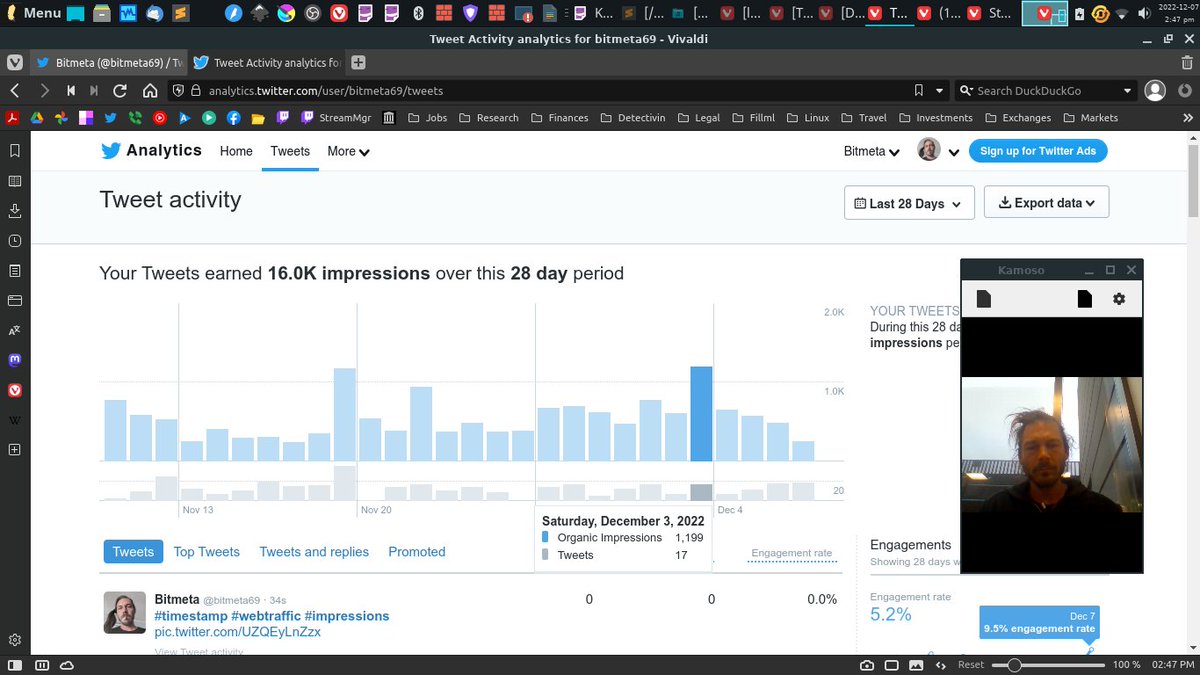This screenshot has width=1200, height=675.
Task: Toggle sidebar panel visibility in status bar
Action: click(x=15, y=665)
